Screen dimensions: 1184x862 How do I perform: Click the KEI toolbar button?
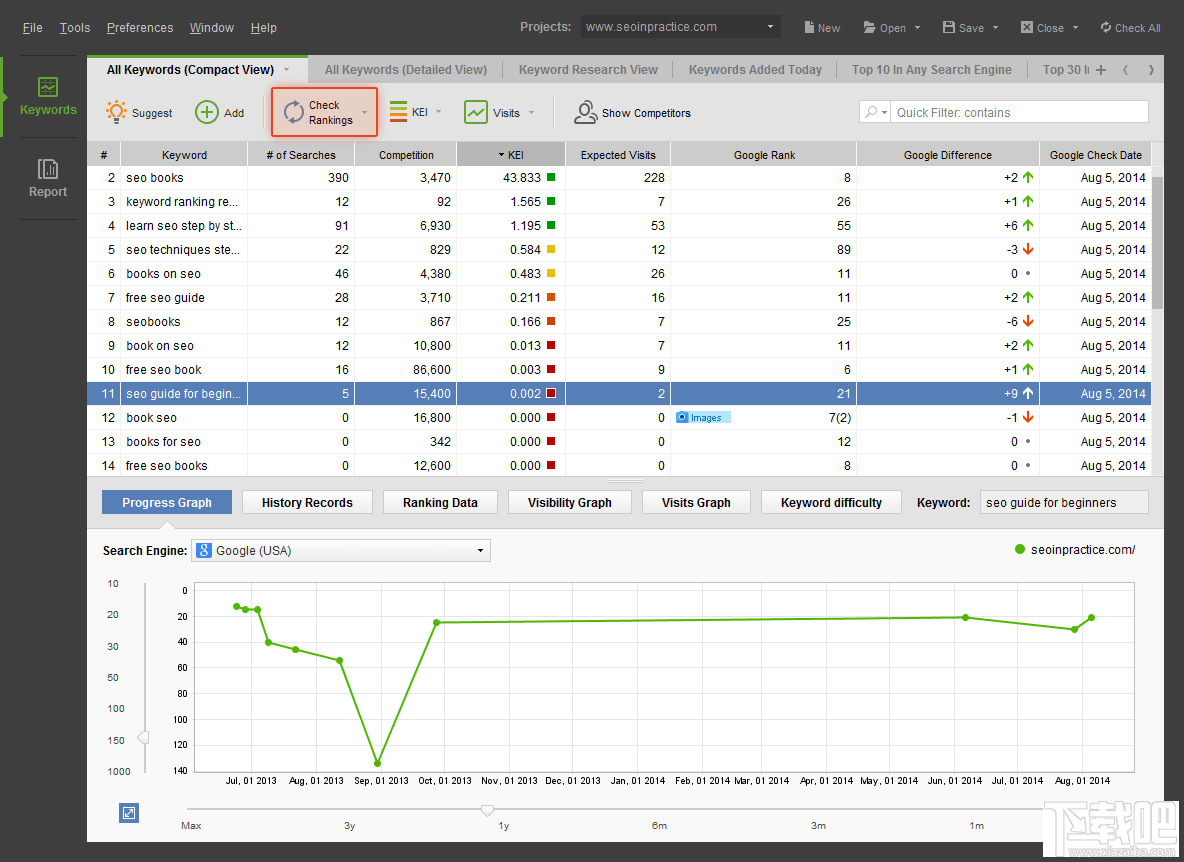tap(410, 112)
